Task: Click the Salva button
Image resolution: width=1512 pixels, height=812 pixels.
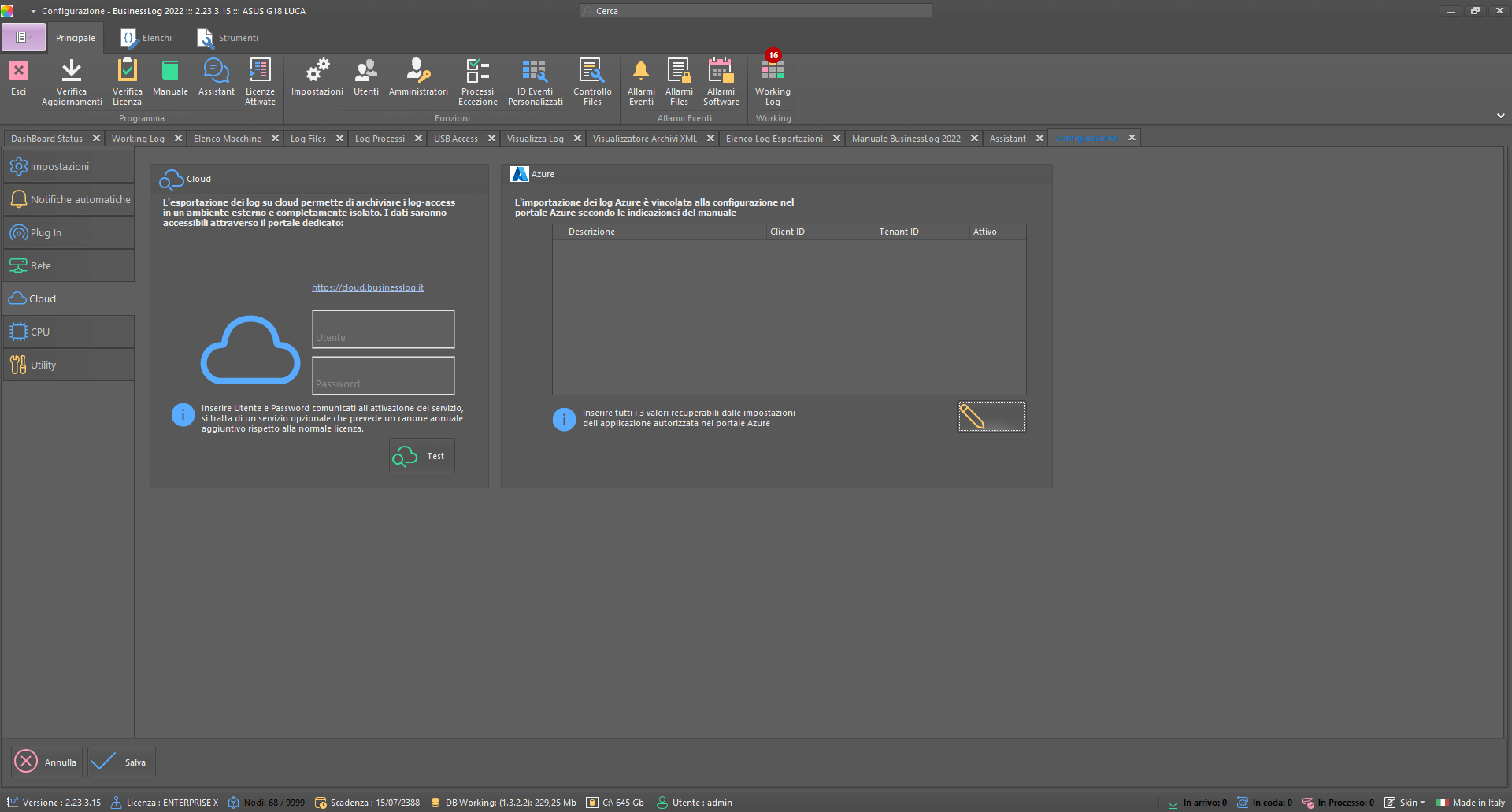Action: pyautogui.click(x=121, y=762)
